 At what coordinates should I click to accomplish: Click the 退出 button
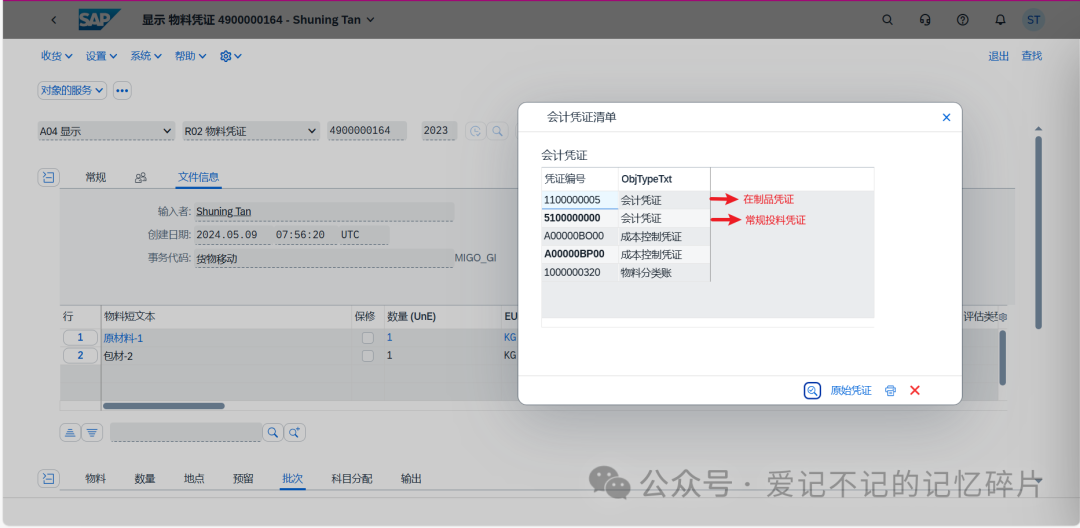(999, 56)
